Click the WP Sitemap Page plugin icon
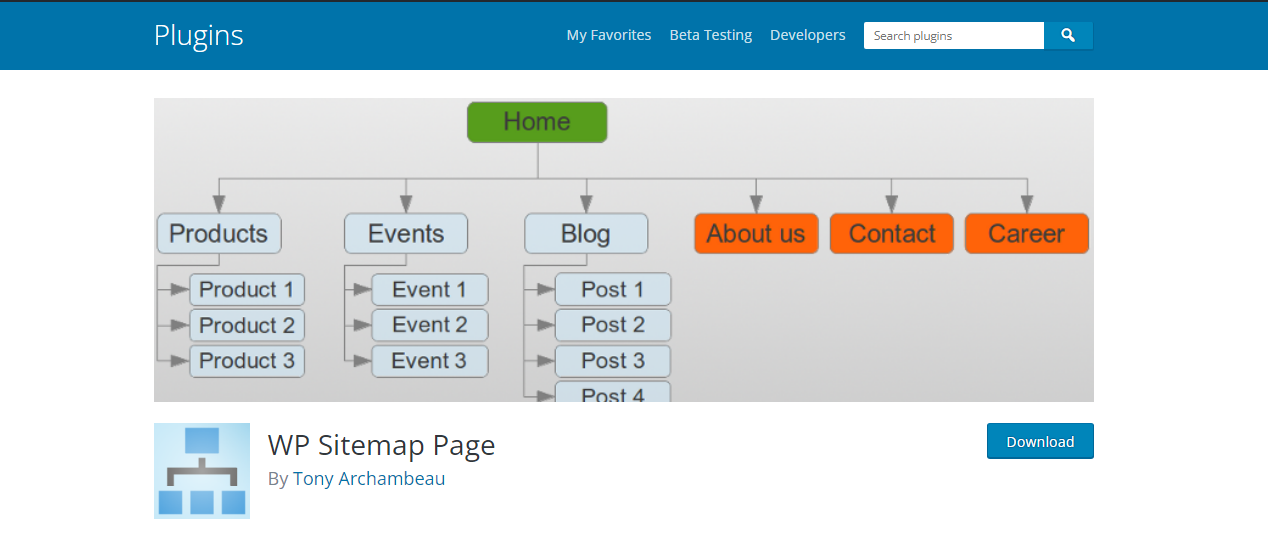Viewport: 1268px width, 540px height. (x=202, y=471)
